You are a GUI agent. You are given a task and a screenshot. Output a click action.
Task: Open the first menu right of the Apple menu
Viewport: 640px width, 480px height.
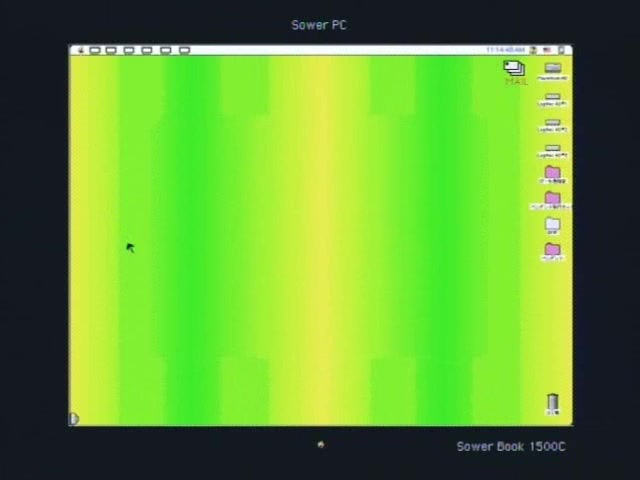[95, 50]
